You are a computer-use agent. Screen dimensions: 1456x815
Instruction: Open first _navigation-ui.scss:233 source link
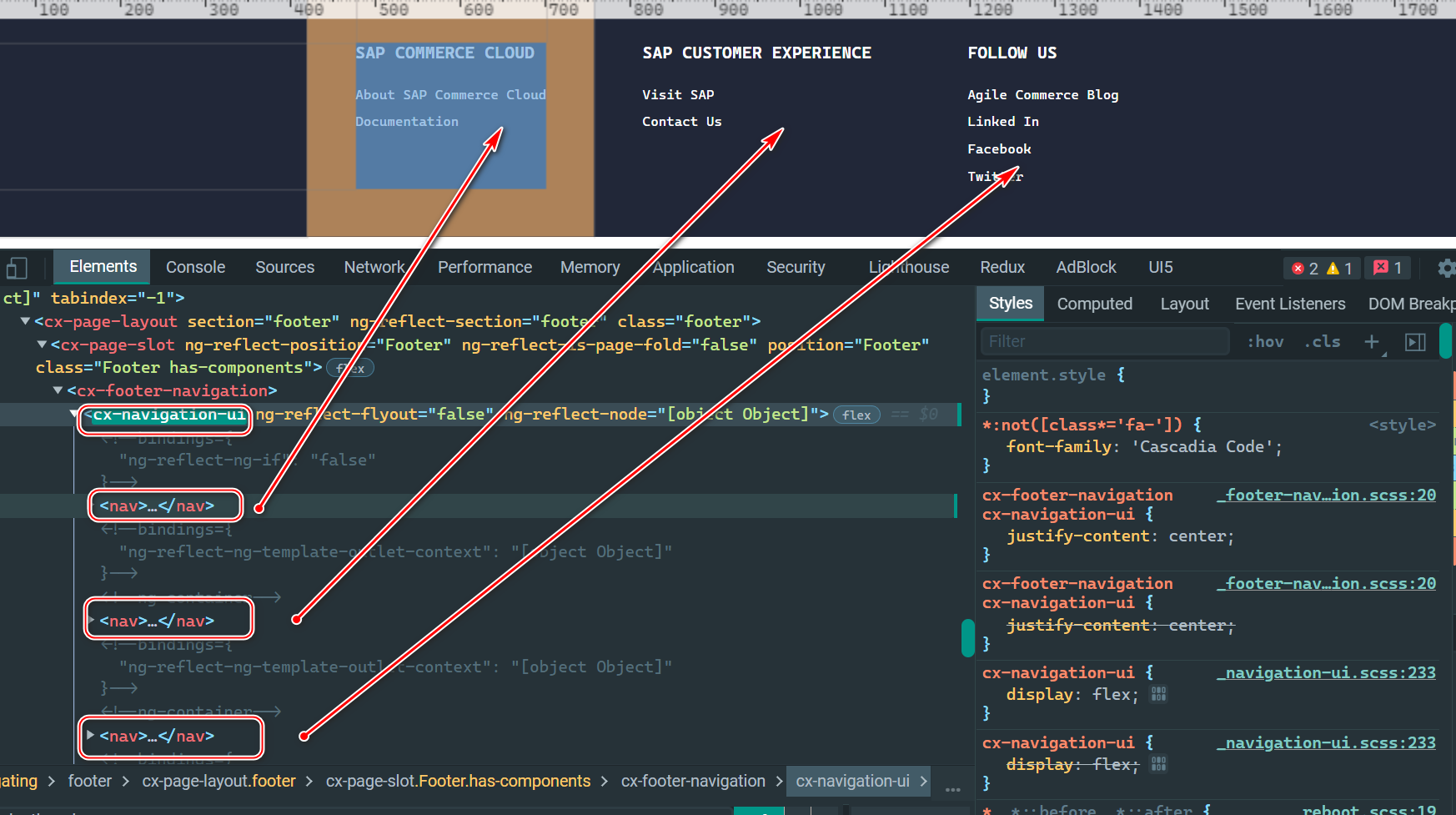click(1326, 672)
